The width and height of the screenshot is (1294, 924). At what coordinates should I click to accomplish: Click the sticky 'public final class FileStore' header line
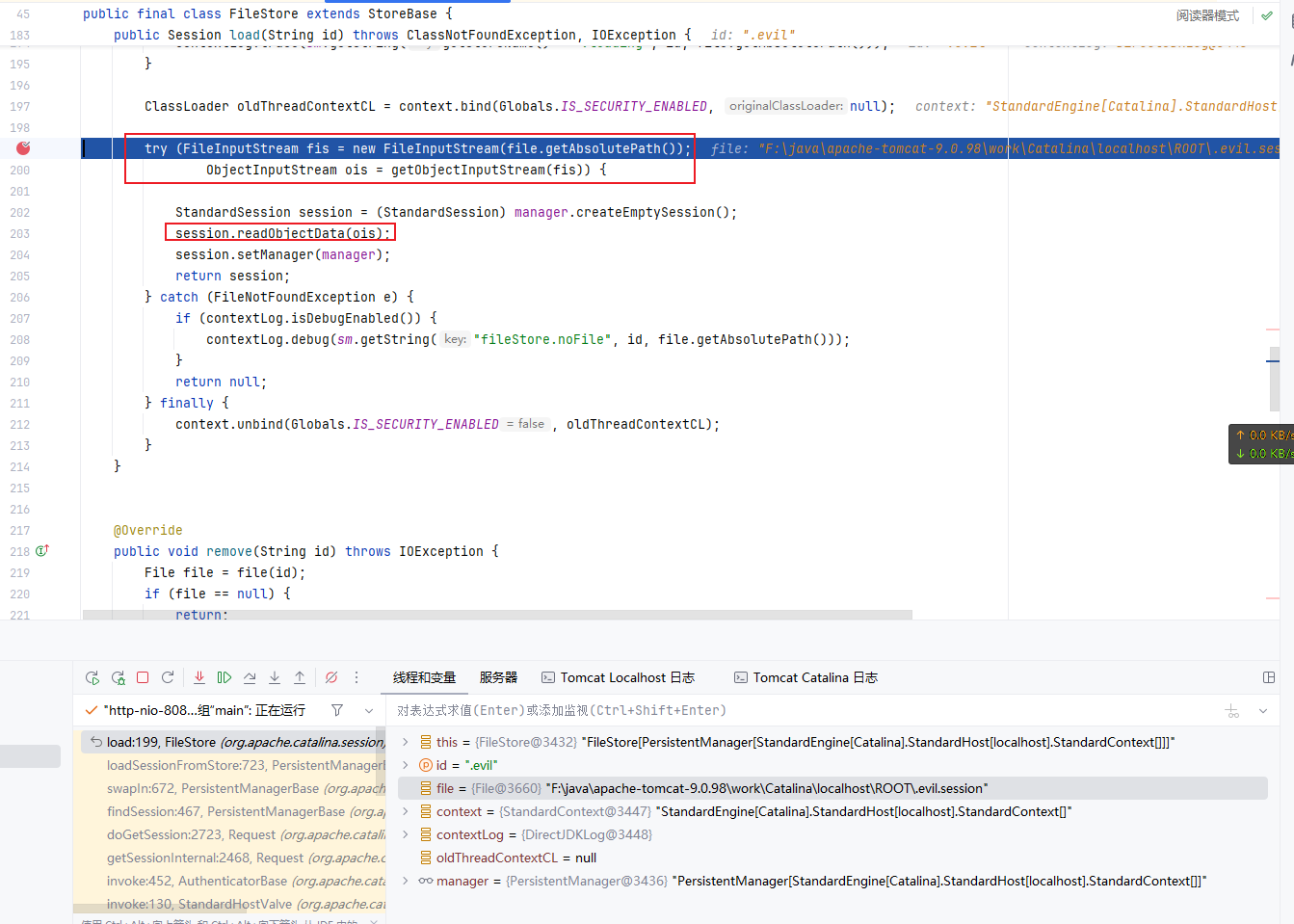pos(267,13)
